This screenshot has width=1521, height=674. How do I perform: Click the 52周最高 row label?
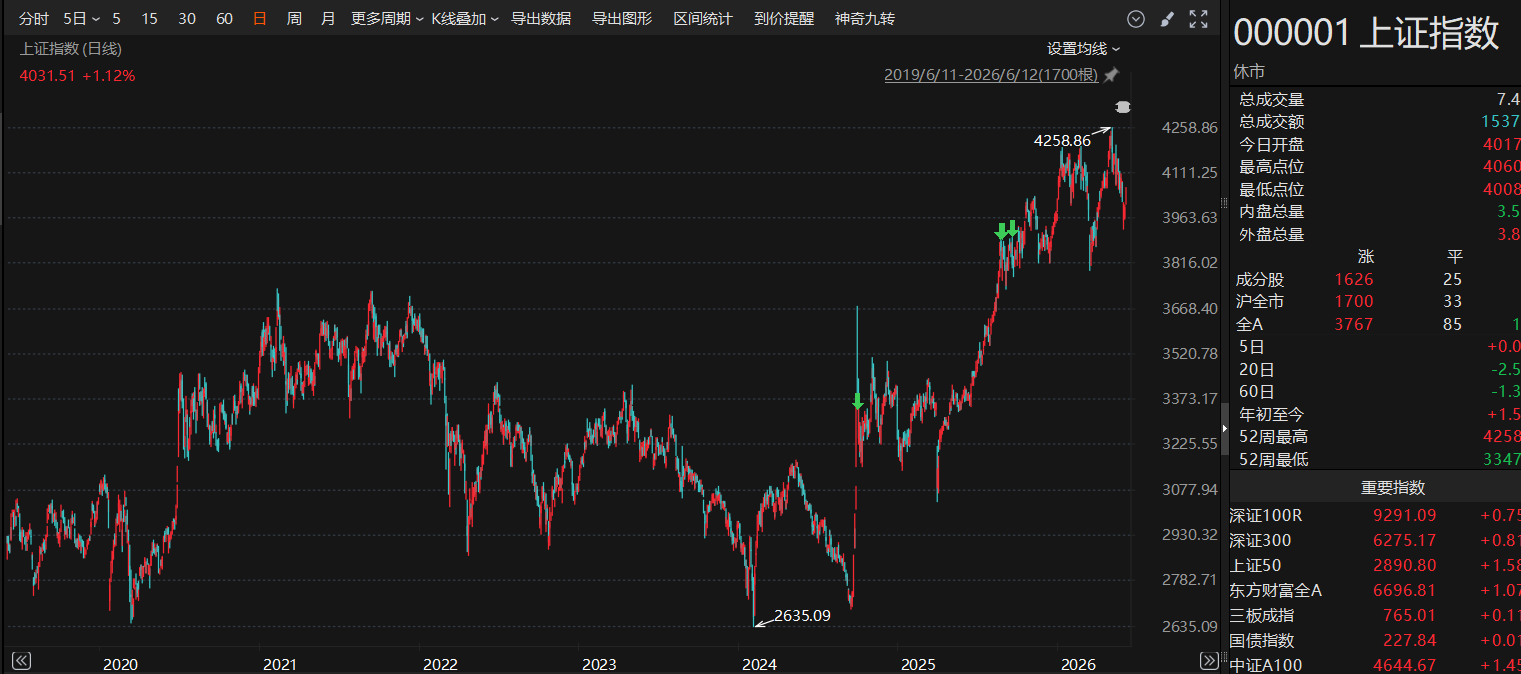tap(1273, 437)
